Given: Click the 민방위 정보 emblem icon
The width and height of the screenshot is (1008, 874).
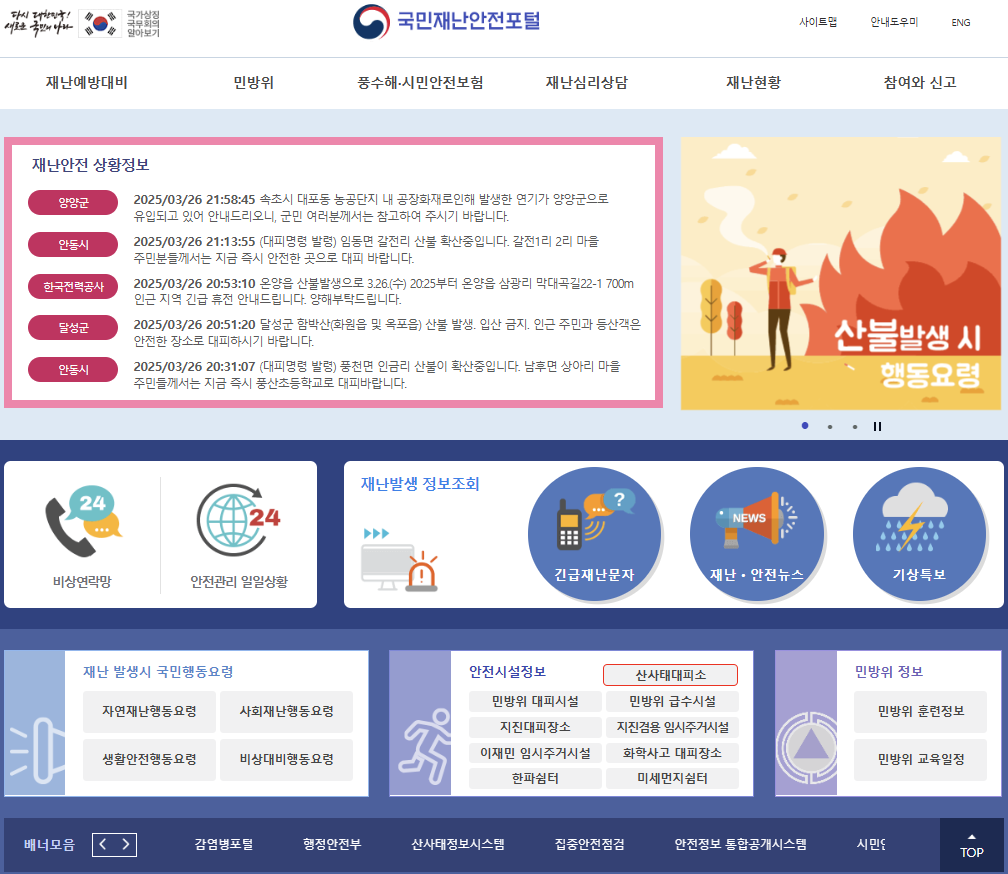Looking at the screenshot, I should (808, 745).
